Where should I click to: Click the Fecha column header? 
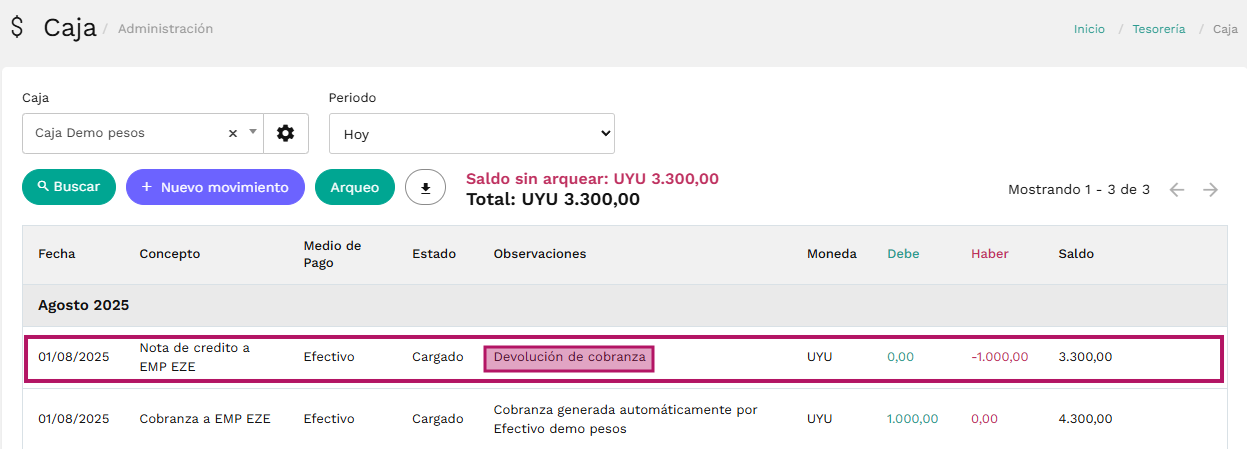pos(57,254)
